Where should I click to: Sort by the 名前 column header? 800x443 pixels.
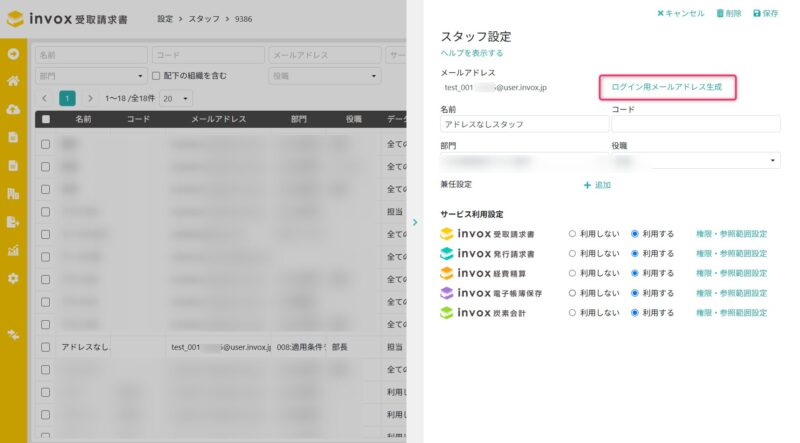pyautogui.click(x=83, y=119)
